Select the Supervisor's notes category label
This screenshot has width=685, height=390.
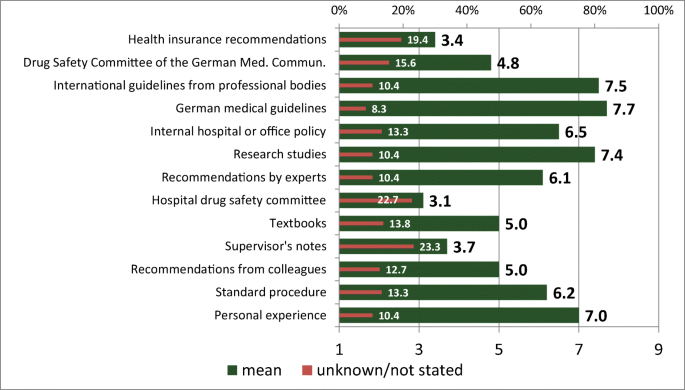276,246
